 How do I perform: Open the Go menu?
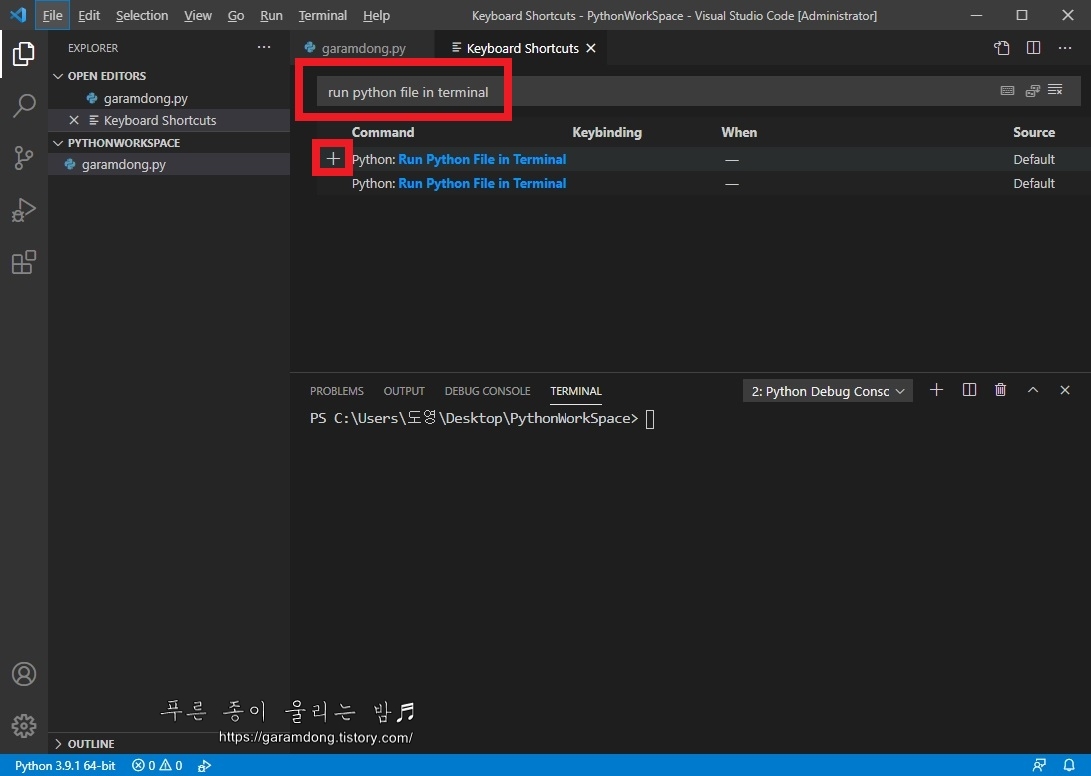[x=236, y=15]
